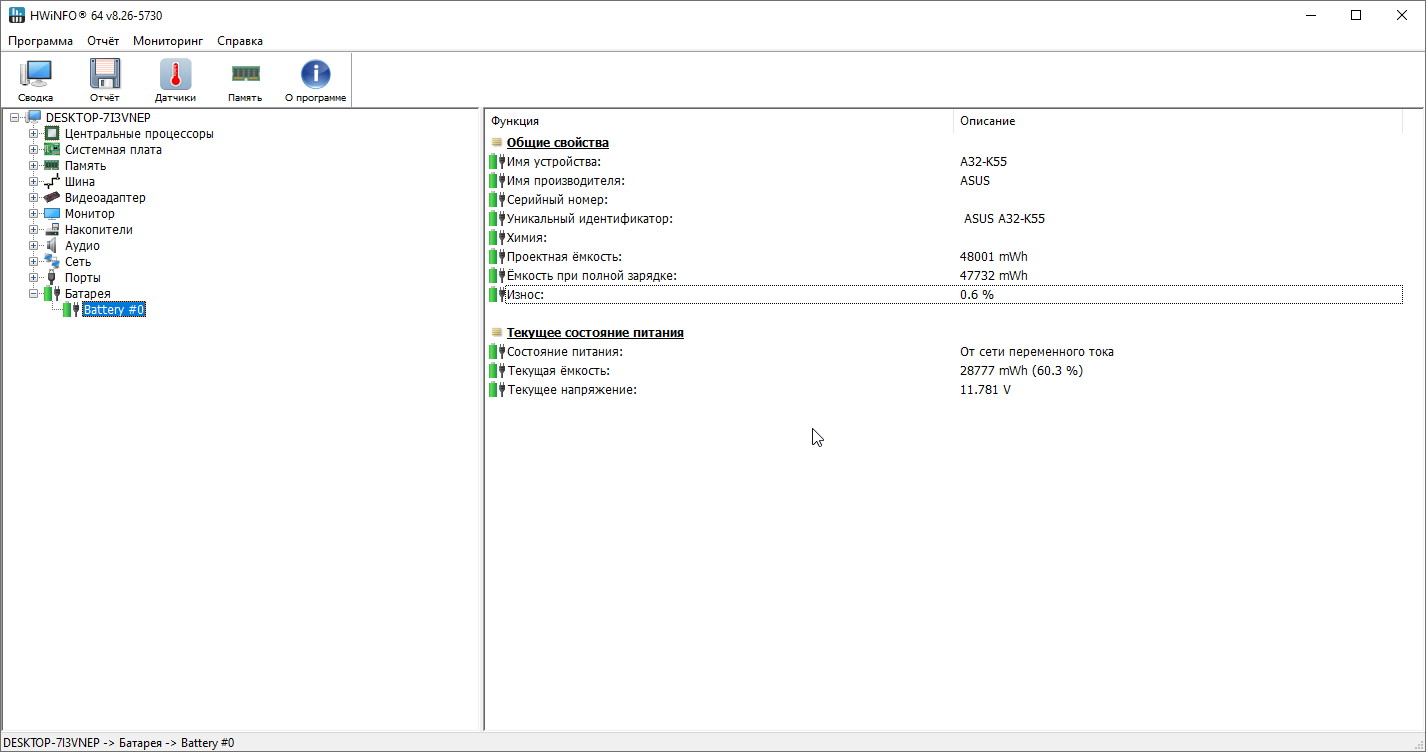The width and height of the screenshot is (1426, 752).
Task: Collapse the Батарея tree node
Action: (34, 294)
